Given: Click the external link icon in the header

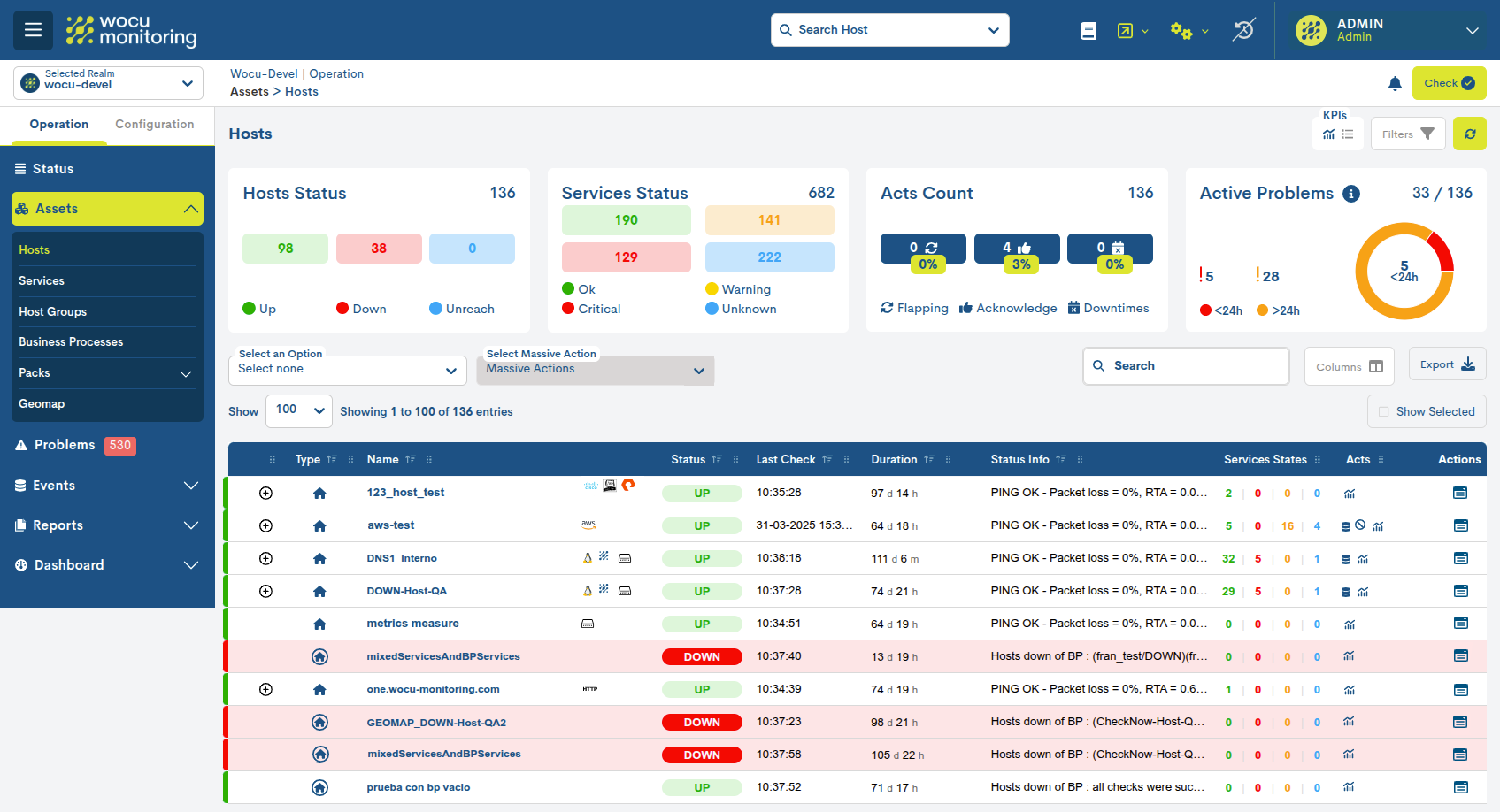Looking at the screenshot, I should (1125, 29).
